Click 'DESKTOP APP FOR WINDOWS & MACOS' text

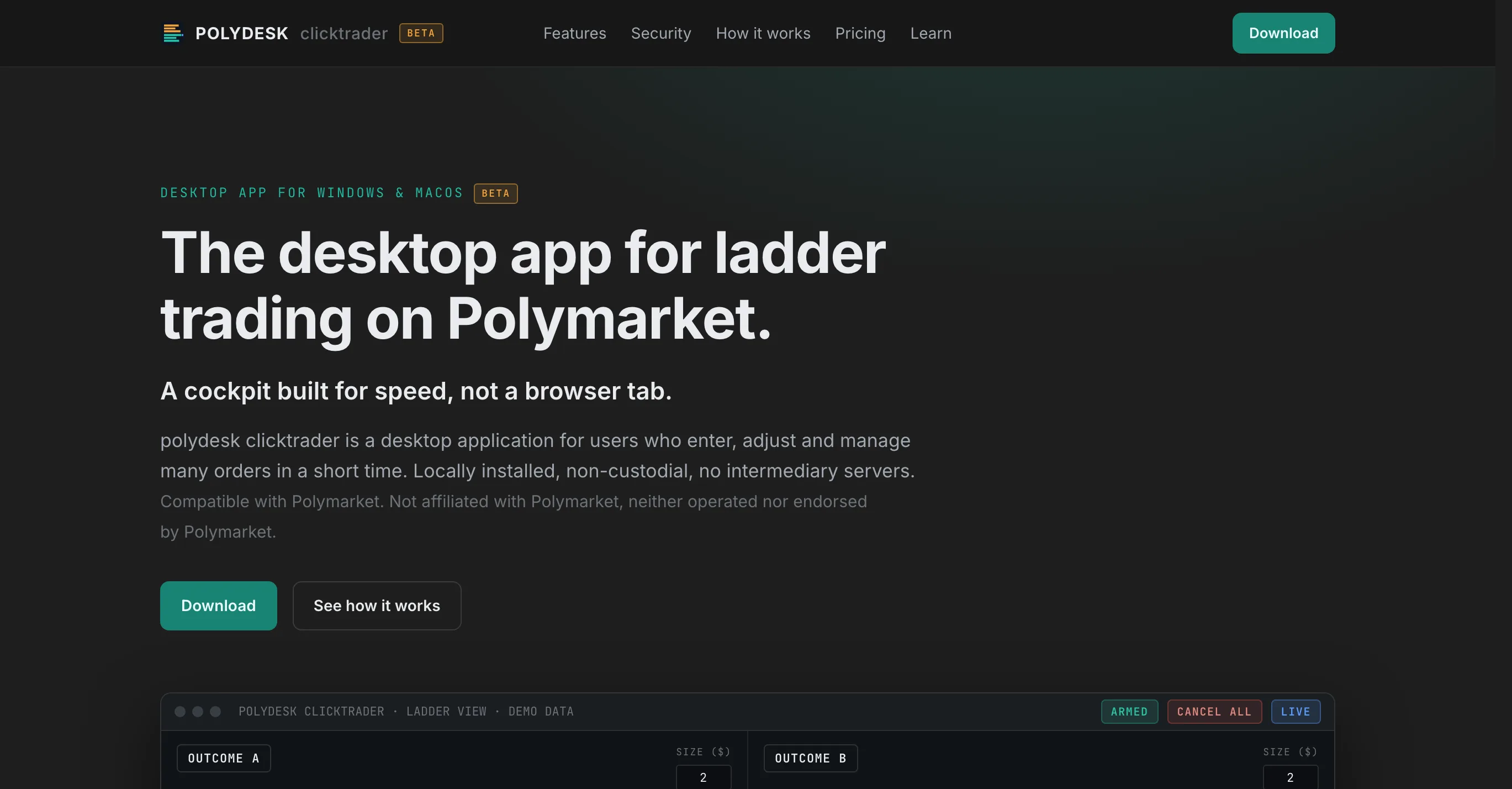[x=311, y=192]
